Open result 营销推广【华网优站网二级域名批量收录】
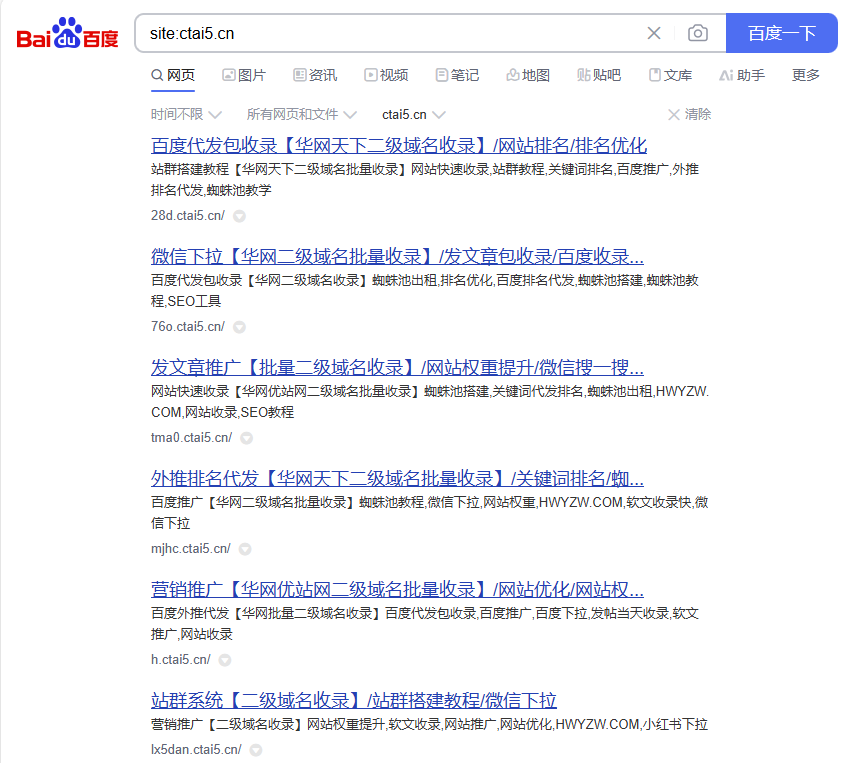The image size is (846, 763). pos(397,590)
